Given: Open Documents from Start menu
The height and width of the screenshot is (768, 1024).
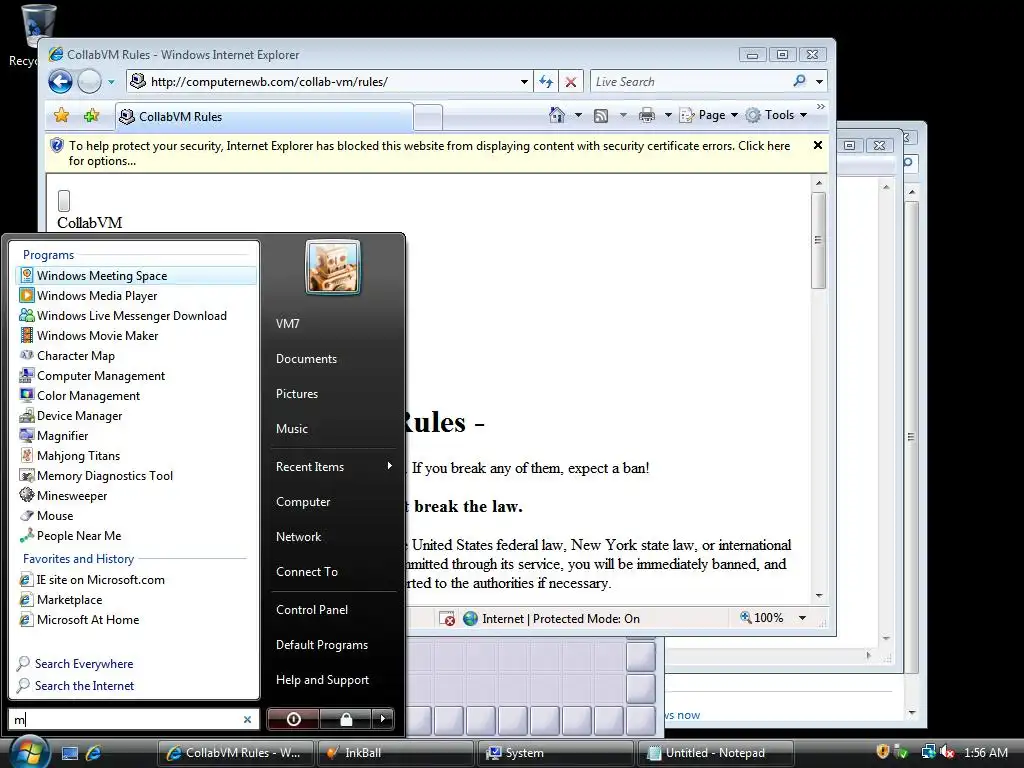Looking at the screenshot, I should coord(306,359).
